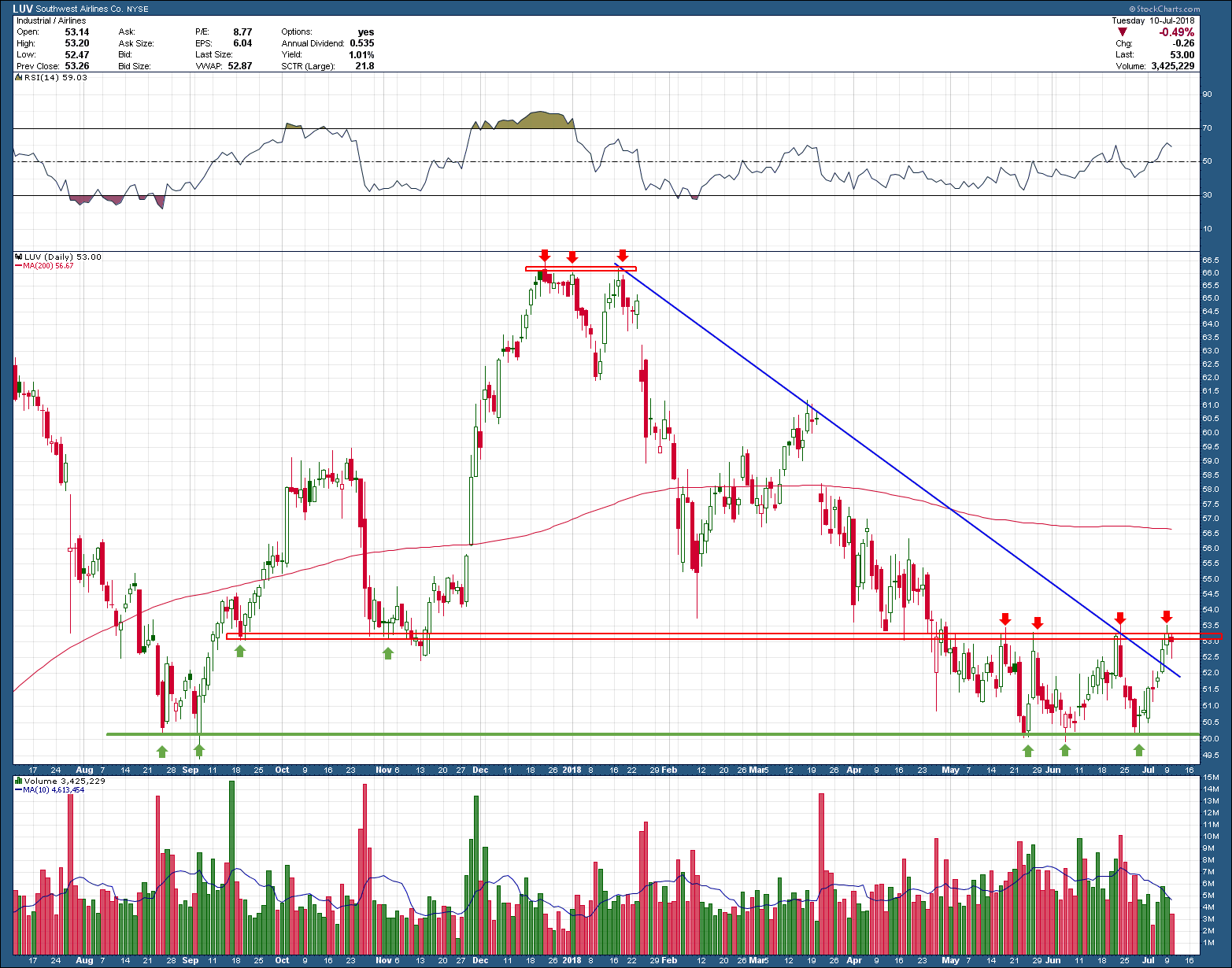Click the Annual Dividend value 0.535

point(362,43)
